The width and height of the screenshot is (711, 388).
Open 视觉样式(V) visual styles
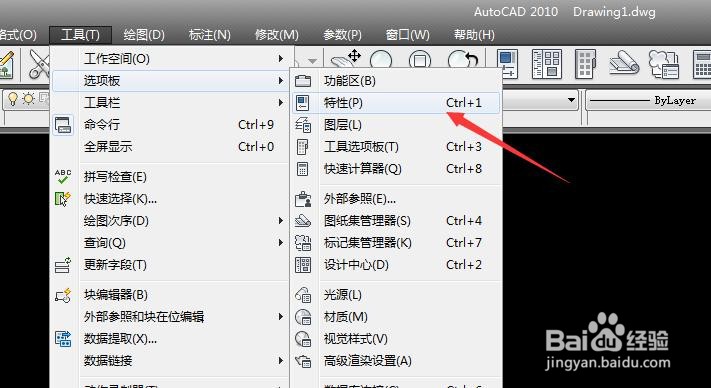tap(395, 339)
